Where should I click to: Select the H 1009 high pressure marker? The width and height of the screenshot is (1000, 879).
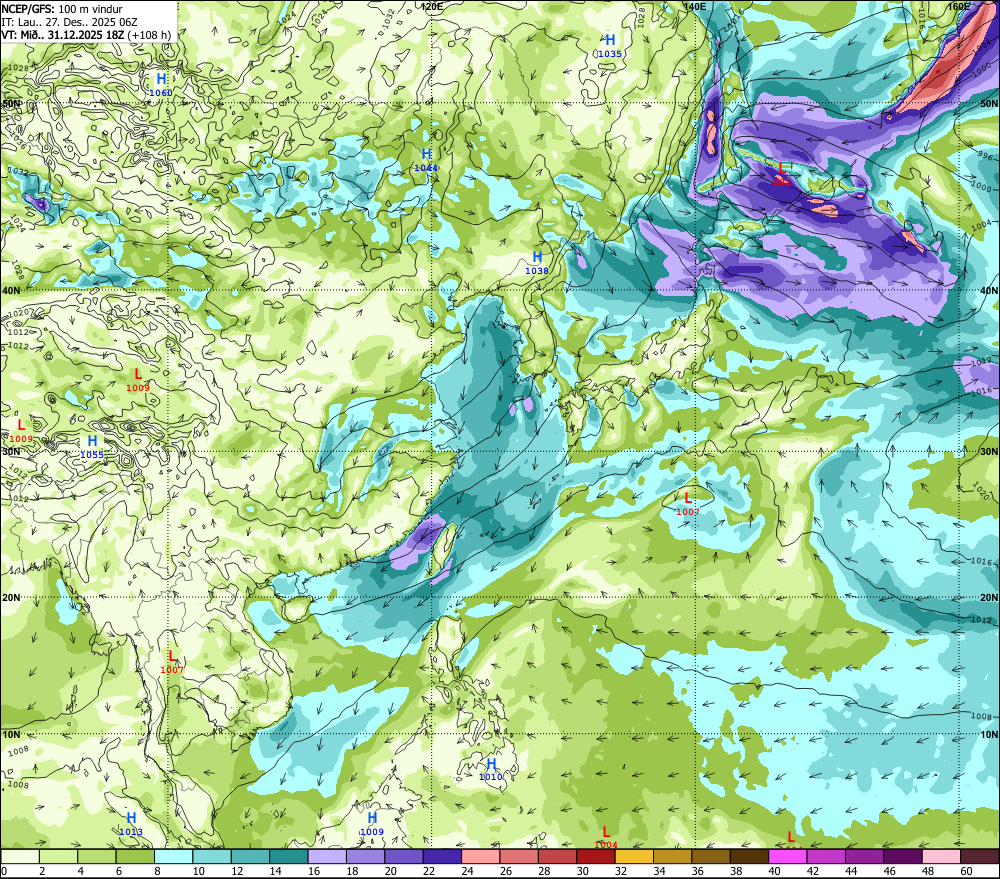(372, 824)
